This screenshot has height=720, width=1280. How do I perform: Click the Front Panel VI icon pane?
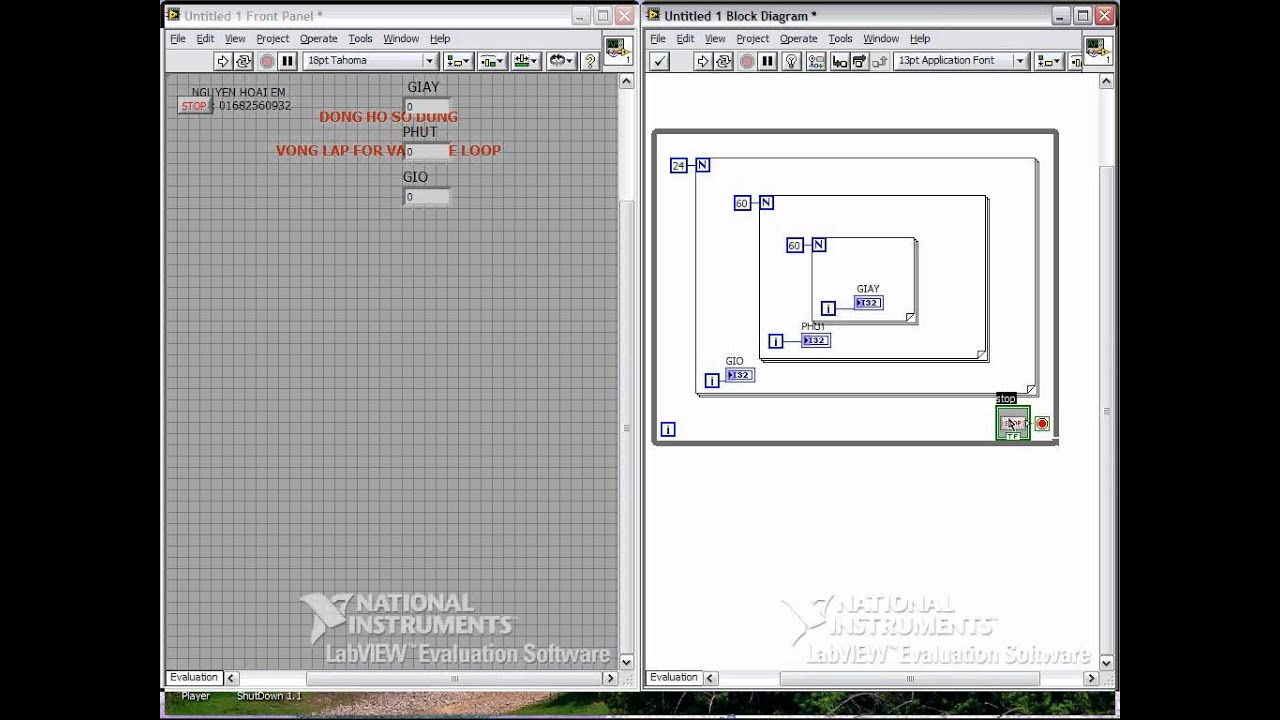tap(617, 50)
